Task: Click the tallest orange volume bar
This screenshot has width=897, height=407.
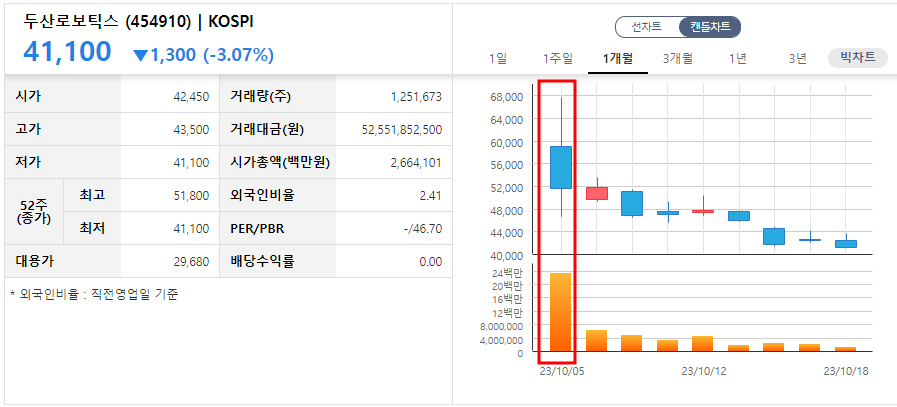Action: click(561, 312)
